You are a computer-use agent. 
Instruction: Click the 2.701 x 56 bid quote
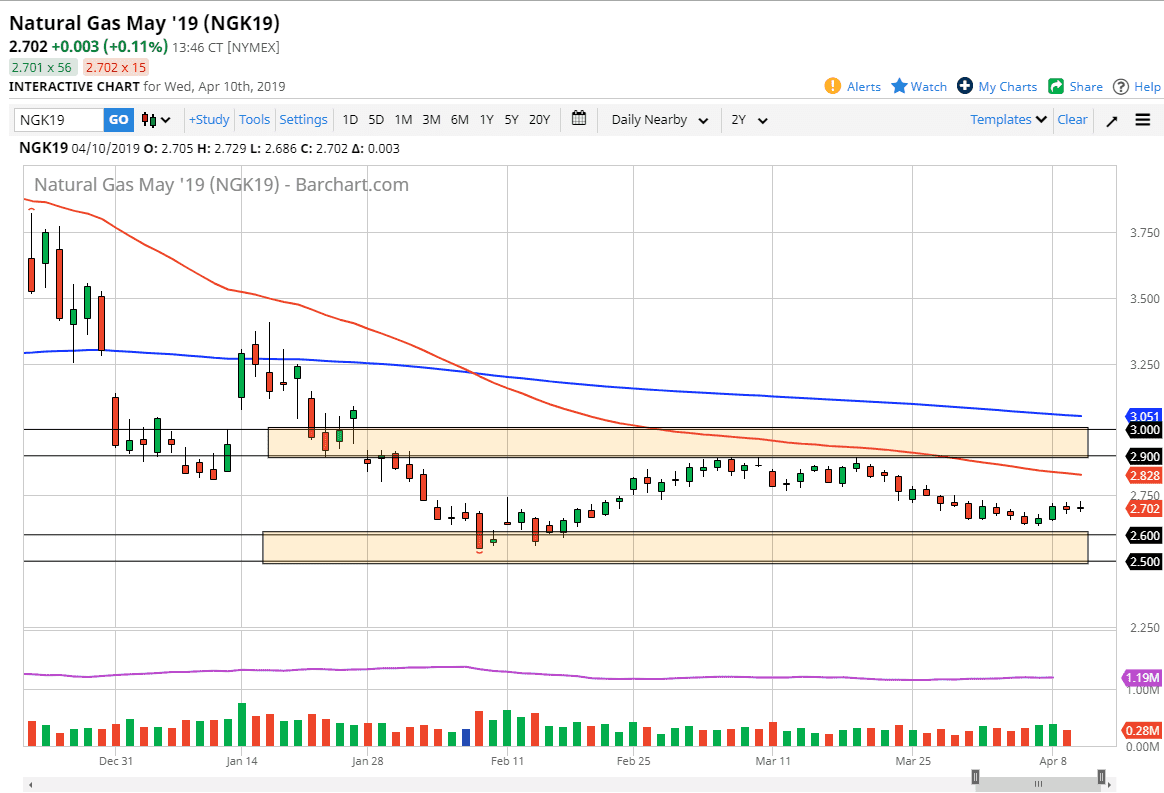[x=42, y=68]
